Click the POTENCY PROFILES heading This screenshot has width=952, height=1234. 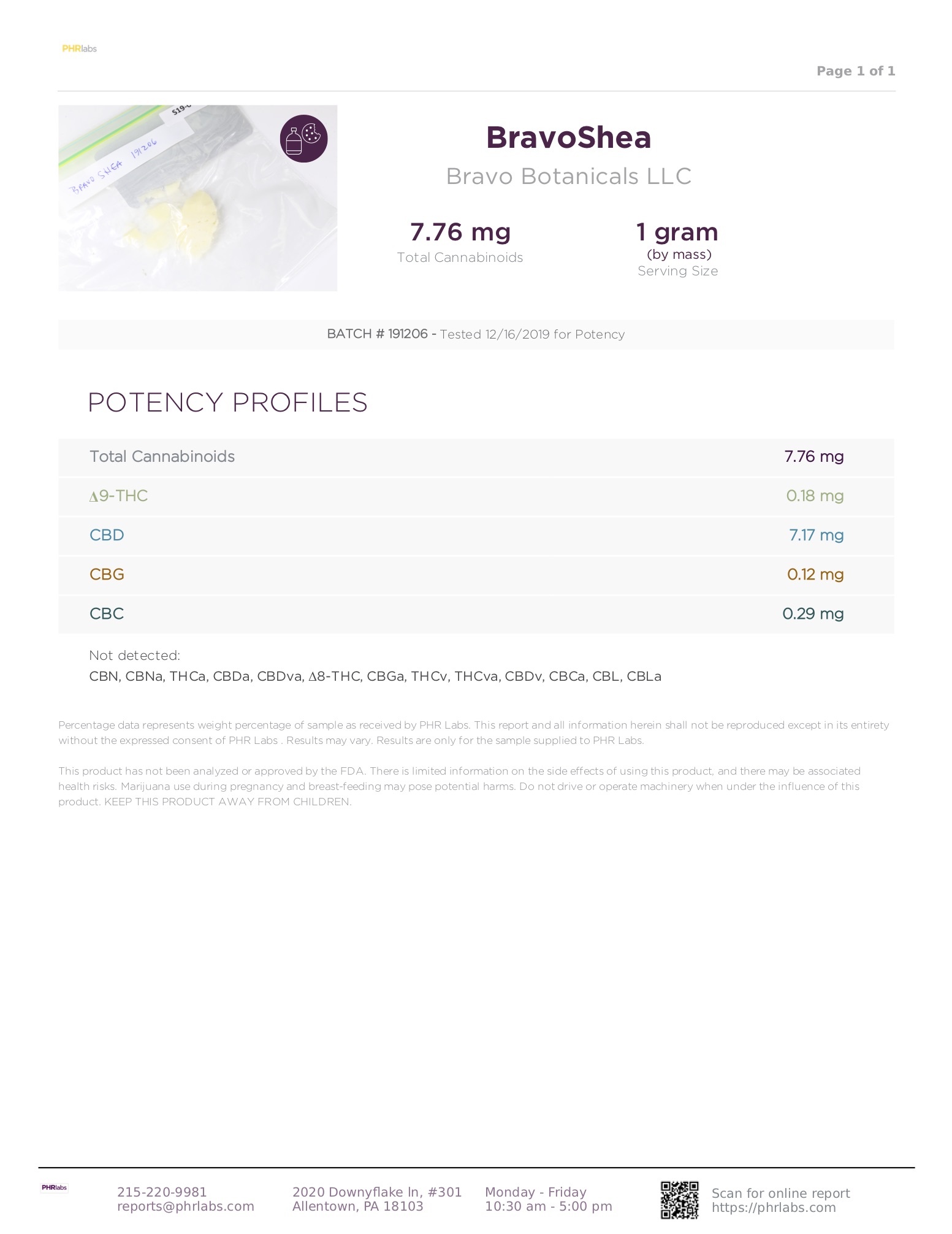[227, 402]
